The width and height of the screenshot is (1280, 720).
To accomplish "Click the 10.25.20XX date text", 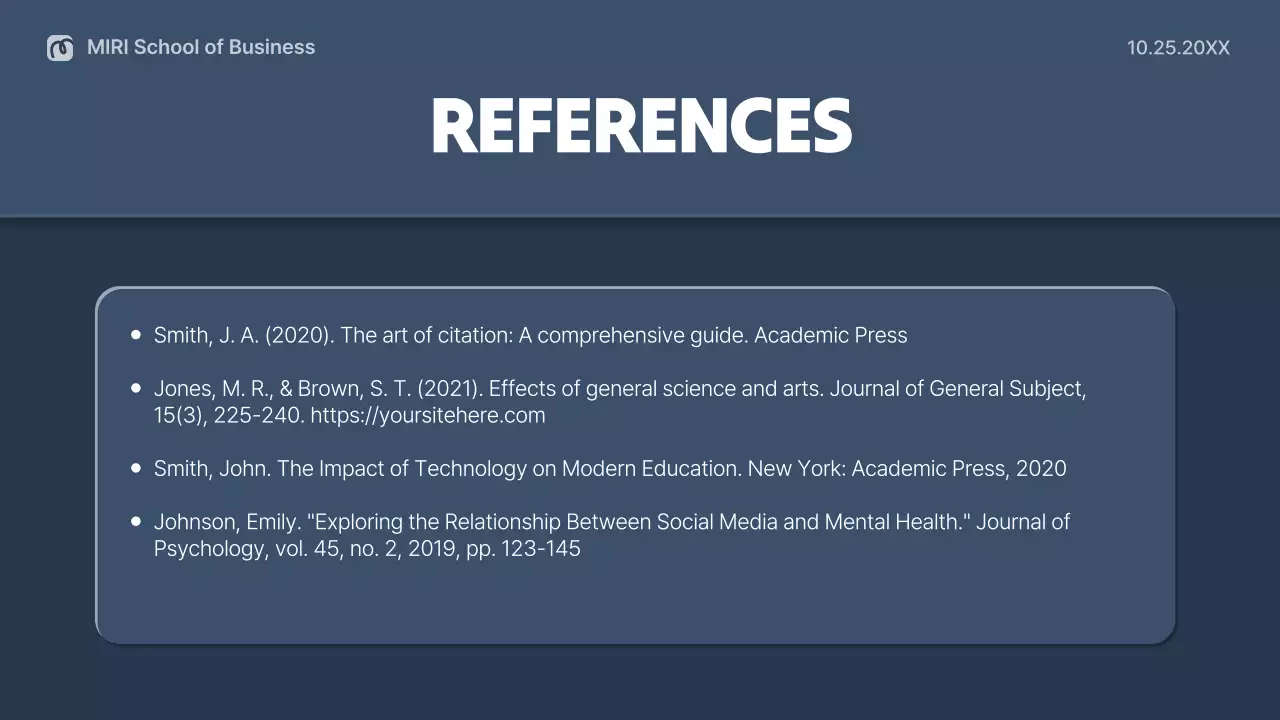I will click(x=1178, y=48).
